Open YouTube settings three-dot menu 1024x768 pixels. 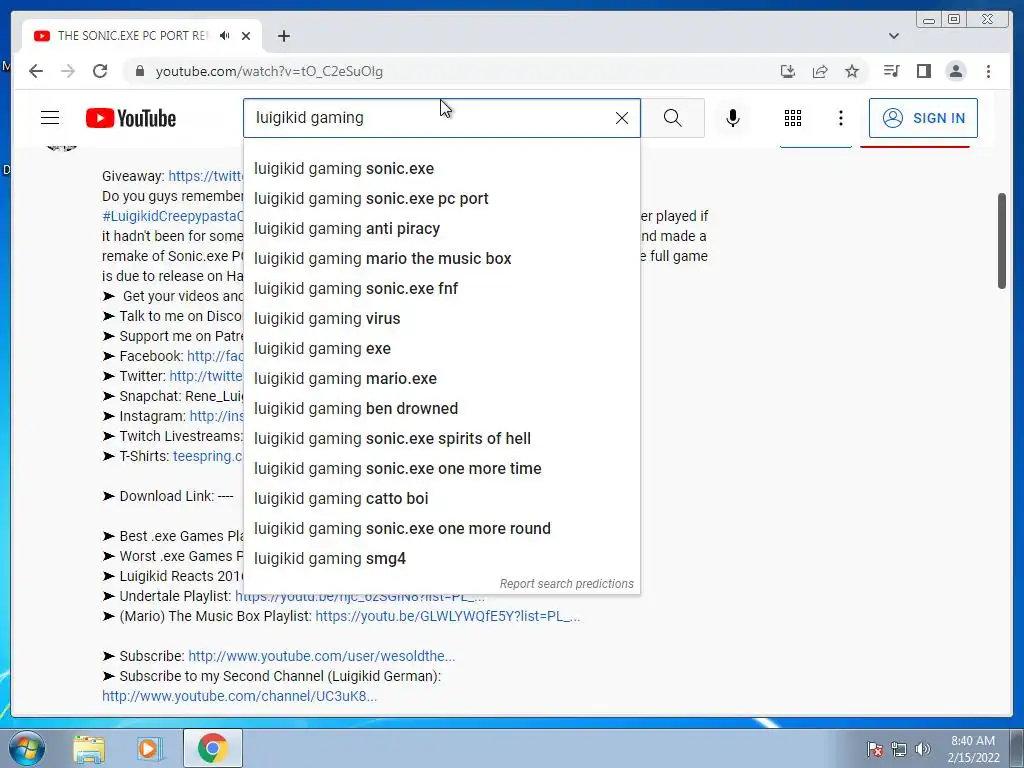click(840, 118)
